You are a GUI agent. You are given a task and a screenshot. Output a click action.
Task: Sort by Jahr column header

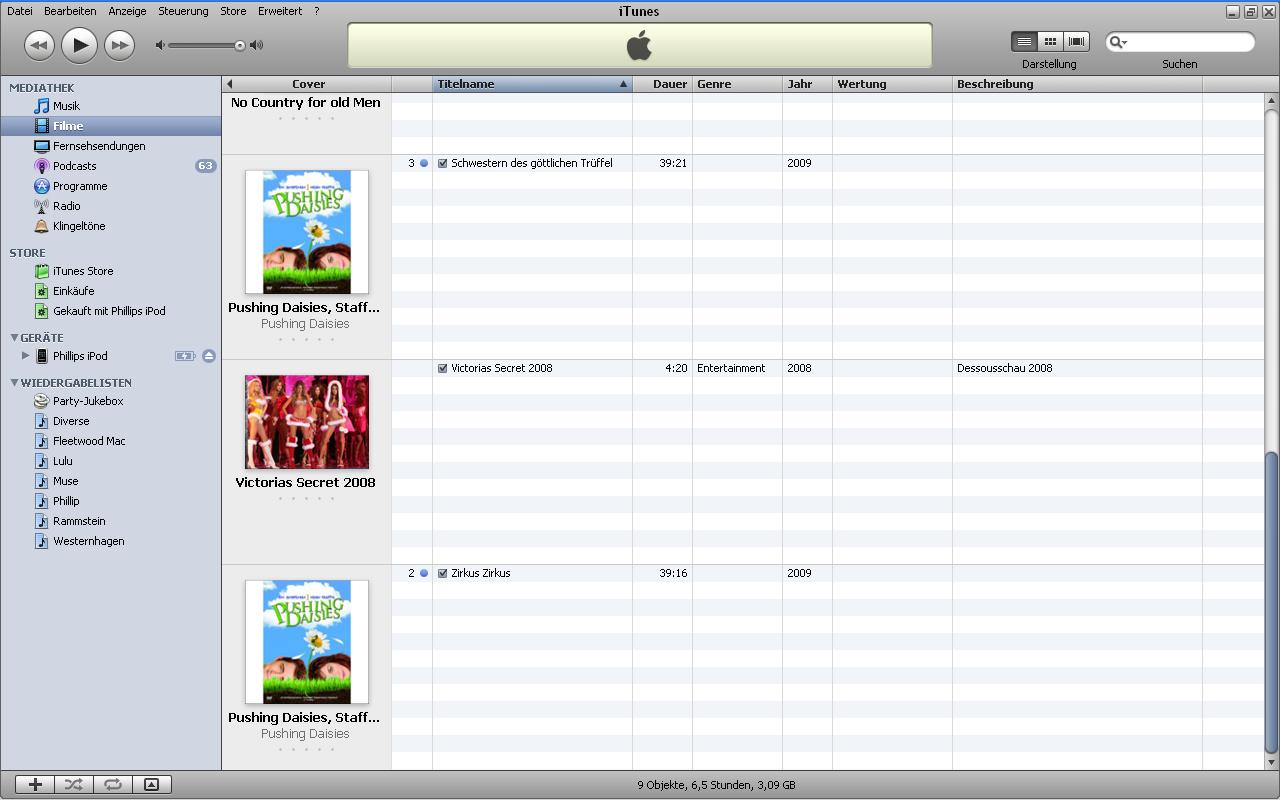pos(807,84)
